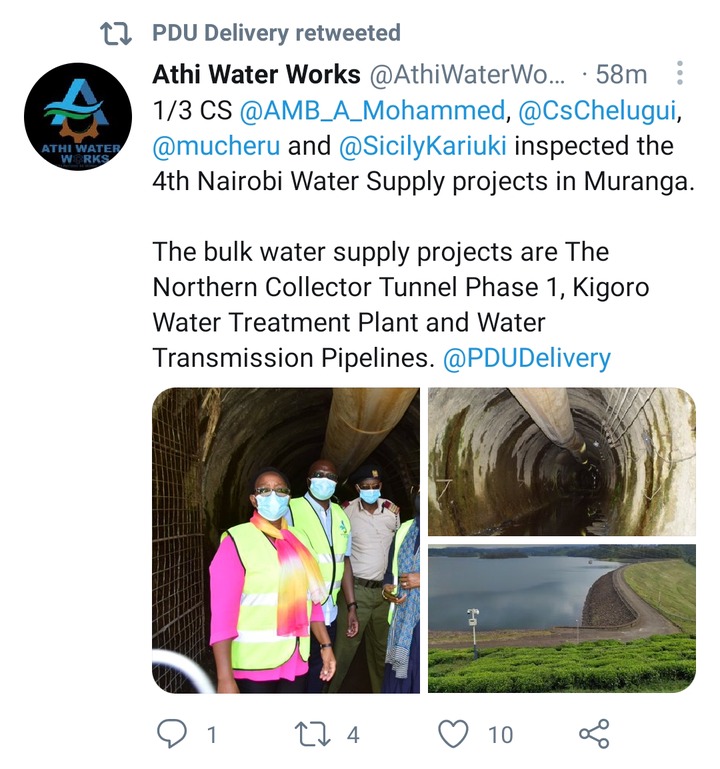
Task: Tap the share icon below the tweet
Action: click(594, 734)
